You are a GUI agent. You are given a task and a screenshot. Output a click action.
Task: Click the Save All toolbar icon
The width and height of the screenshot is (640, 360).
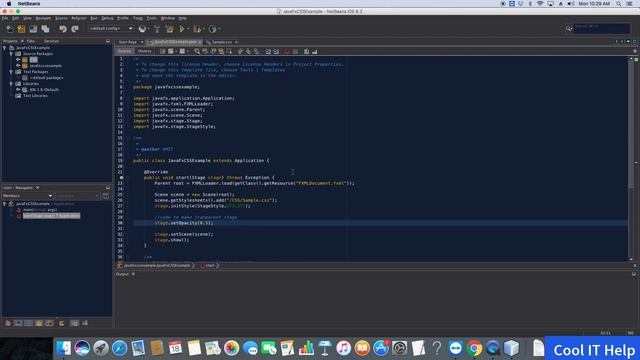click(45, 29)
